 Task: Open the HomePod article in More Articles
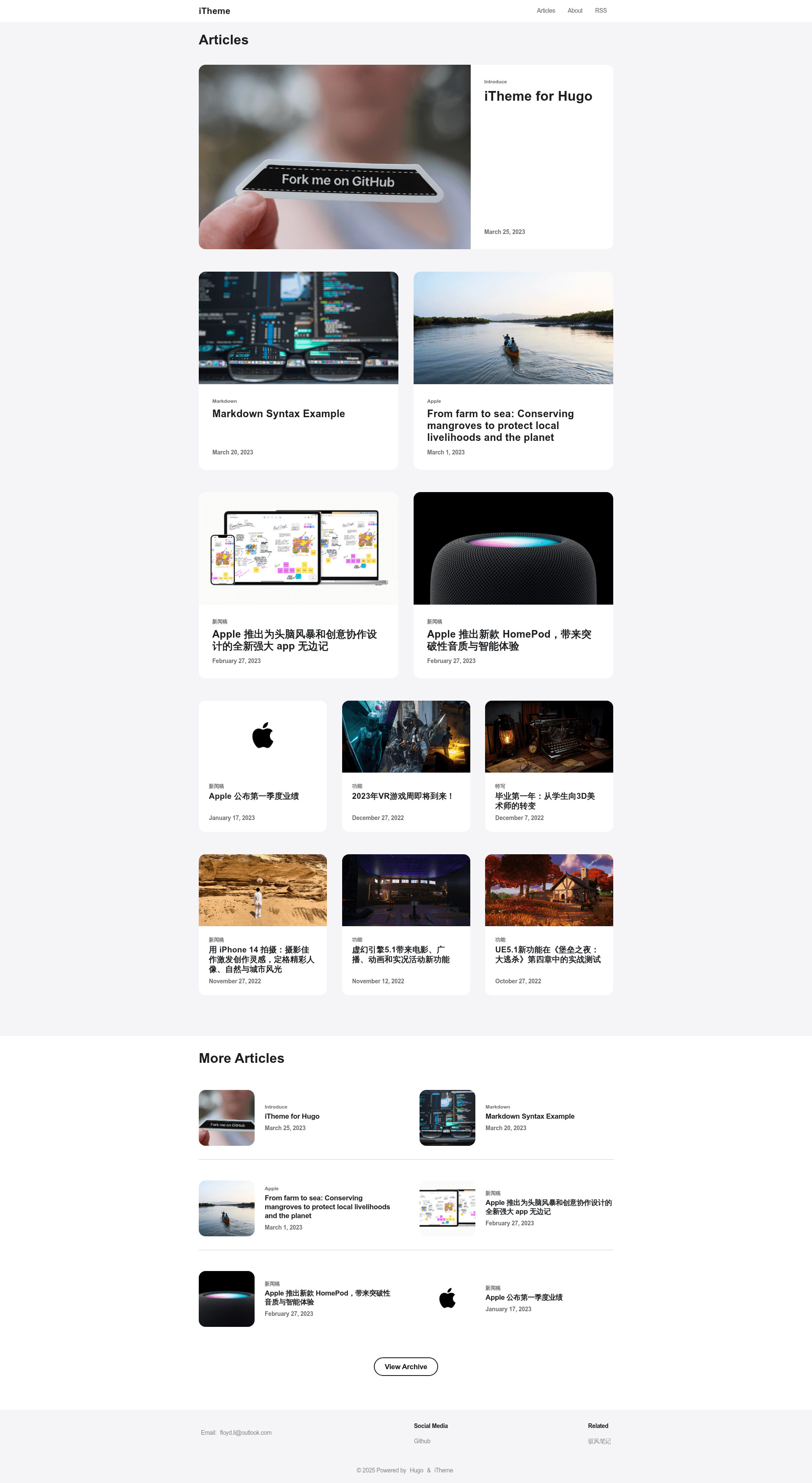tap(327, 1298)
